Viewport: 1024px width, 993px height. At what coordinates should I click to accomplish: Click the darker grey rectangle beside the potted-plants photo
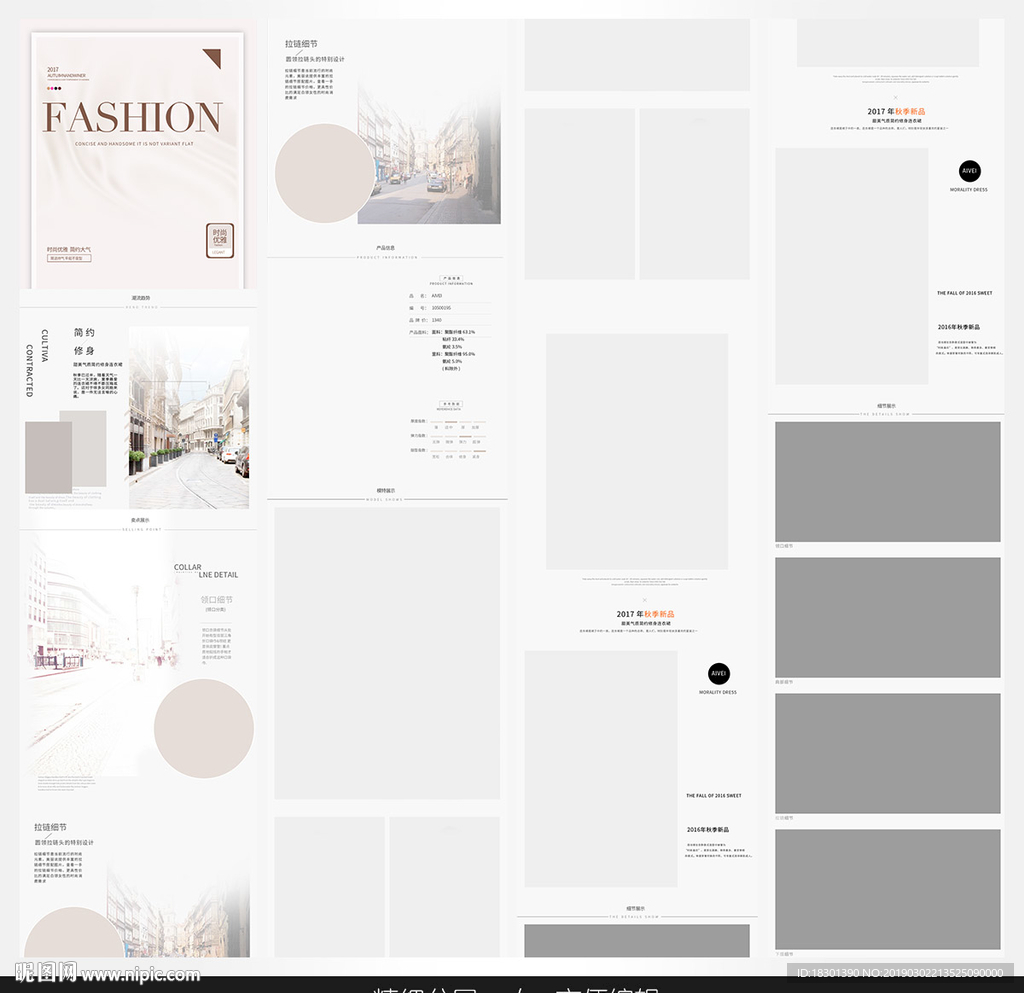point(48,457)
